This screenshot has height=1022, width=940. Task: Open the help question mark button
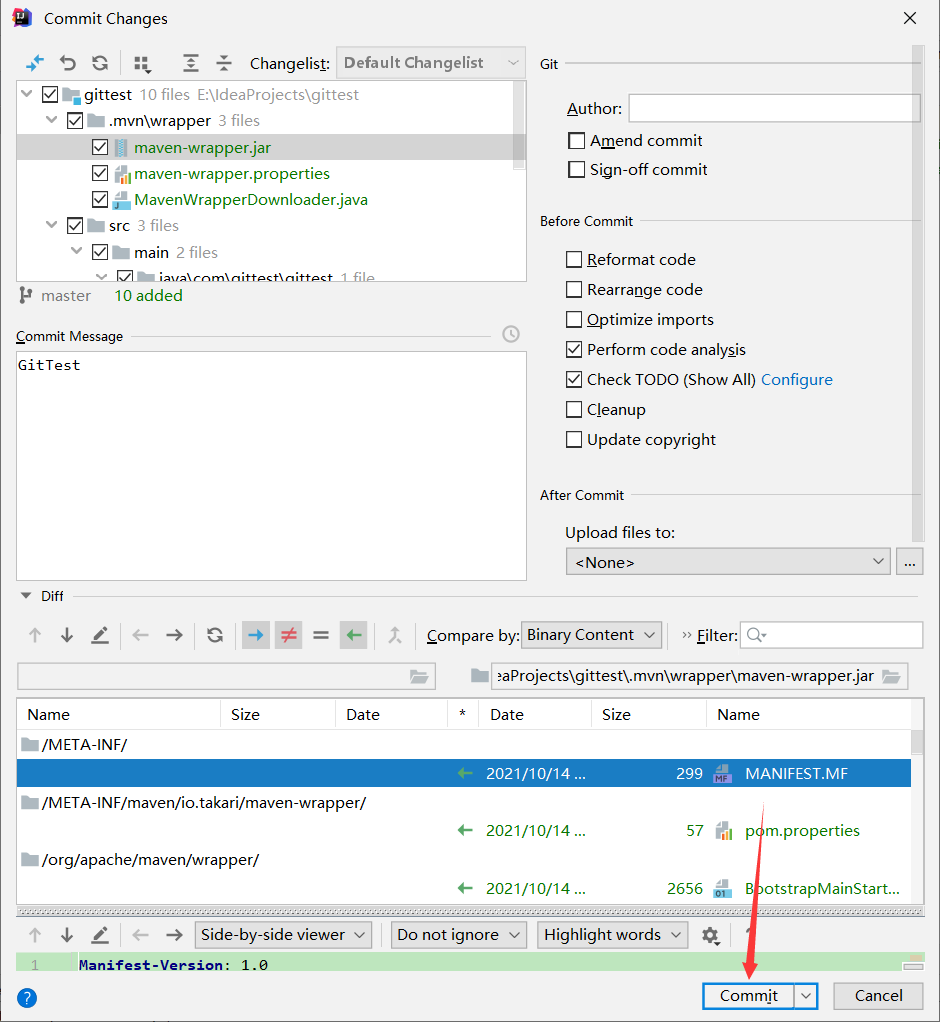click(27, 998)
